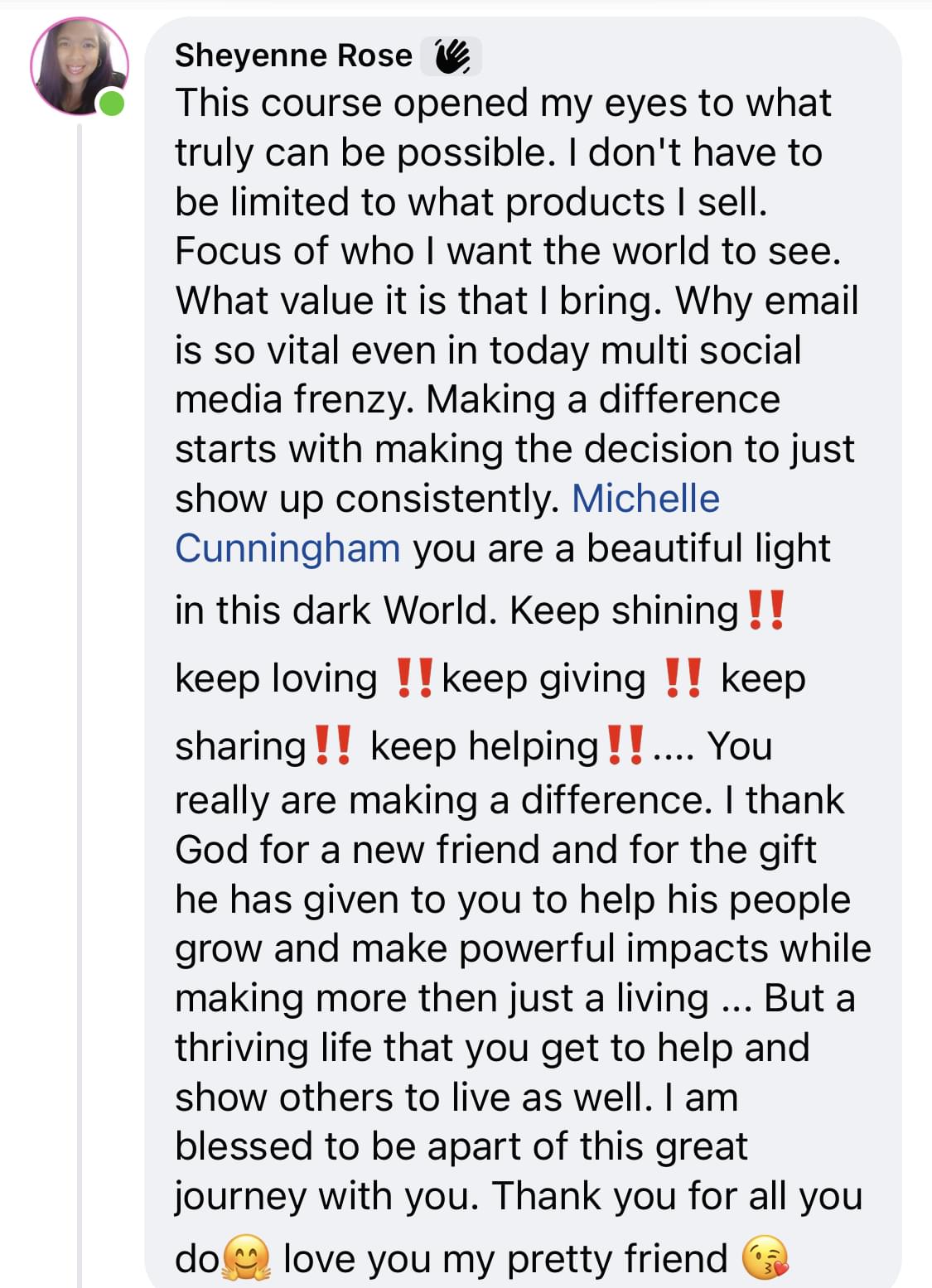Click the kissing heart emoji at end
932x1288 pixels.
click(x=765, y=1258)
